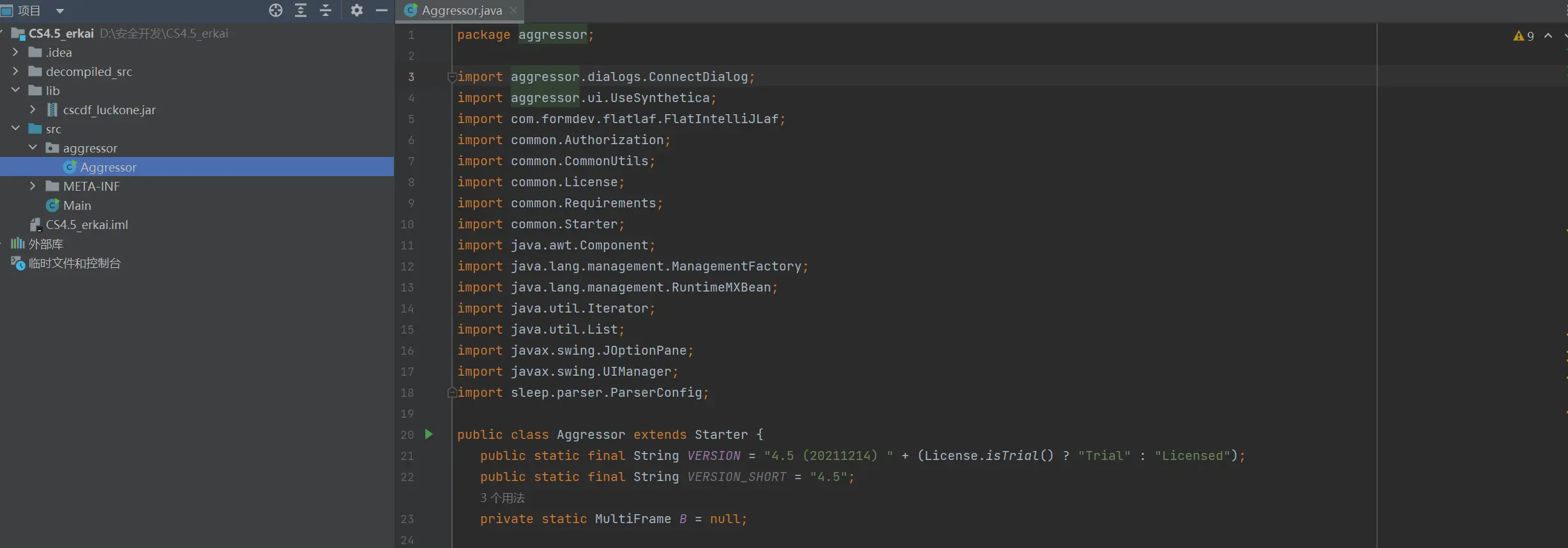
Task: Jump to previous highlighted error arrow
Action: click(1548, 36)
